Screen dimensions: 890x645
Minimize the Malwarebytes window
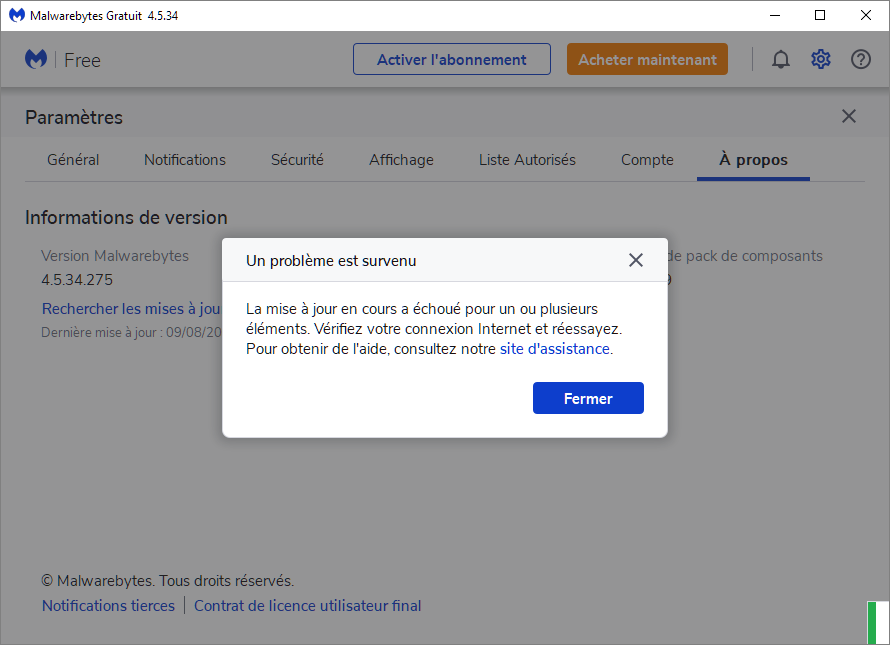click(x=775, y=15)
